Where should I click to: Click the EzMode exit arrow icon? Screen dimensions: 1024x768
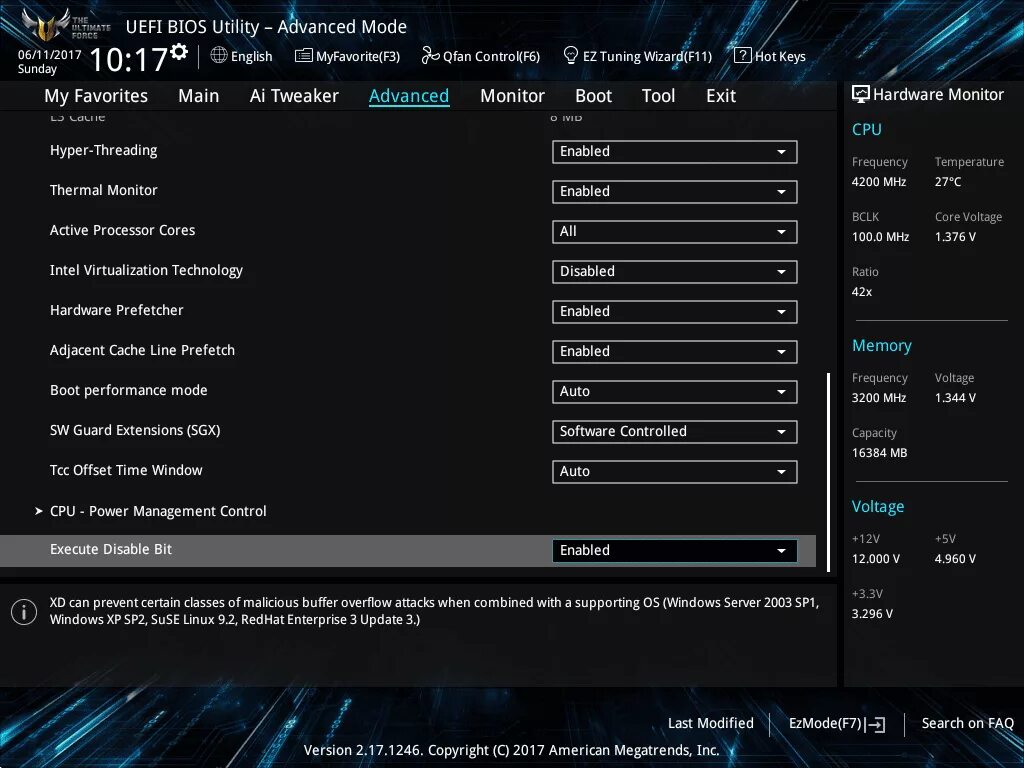point(875,724)
